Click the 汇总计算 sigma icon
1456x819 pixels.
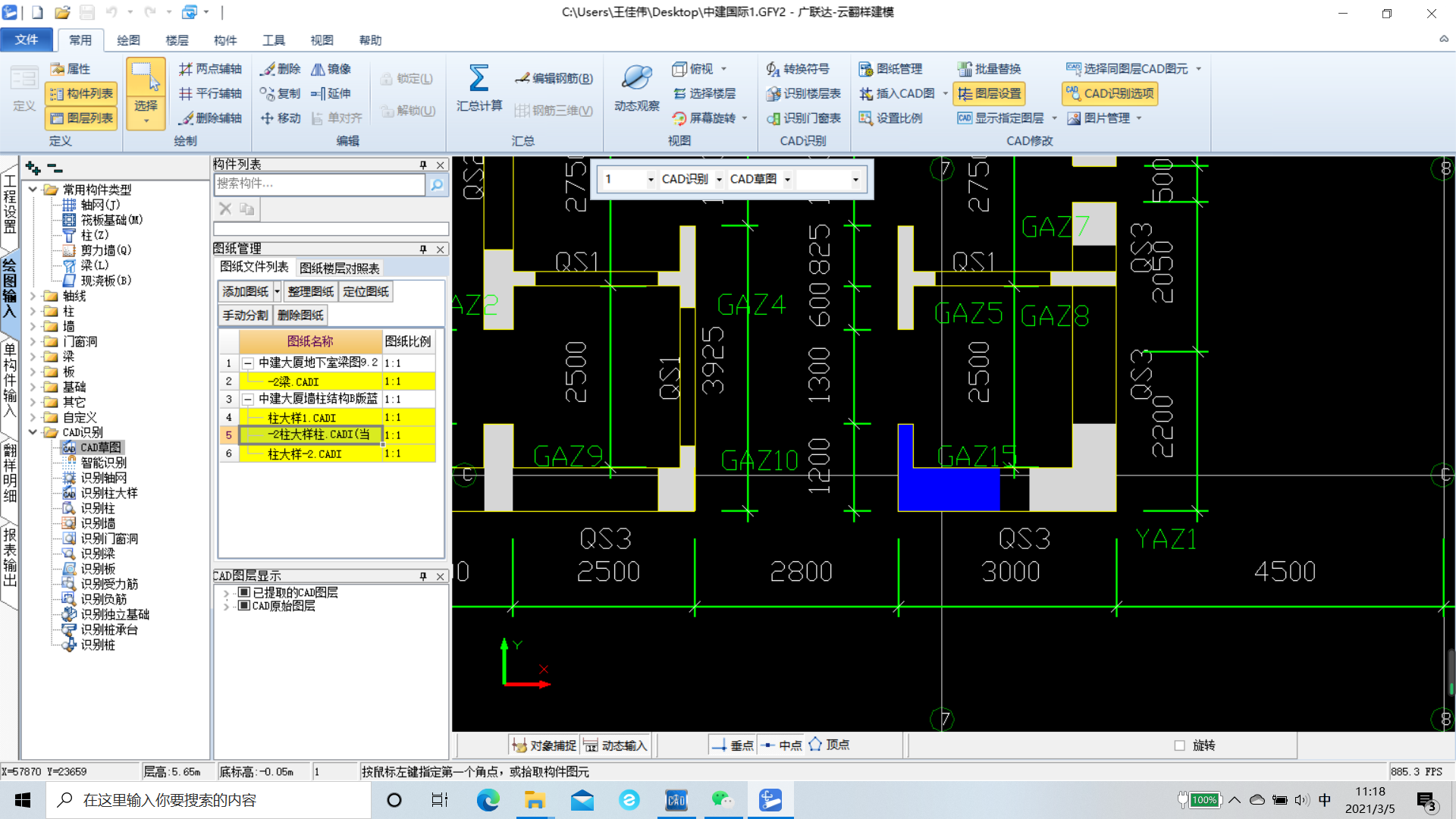coord(479,79)
